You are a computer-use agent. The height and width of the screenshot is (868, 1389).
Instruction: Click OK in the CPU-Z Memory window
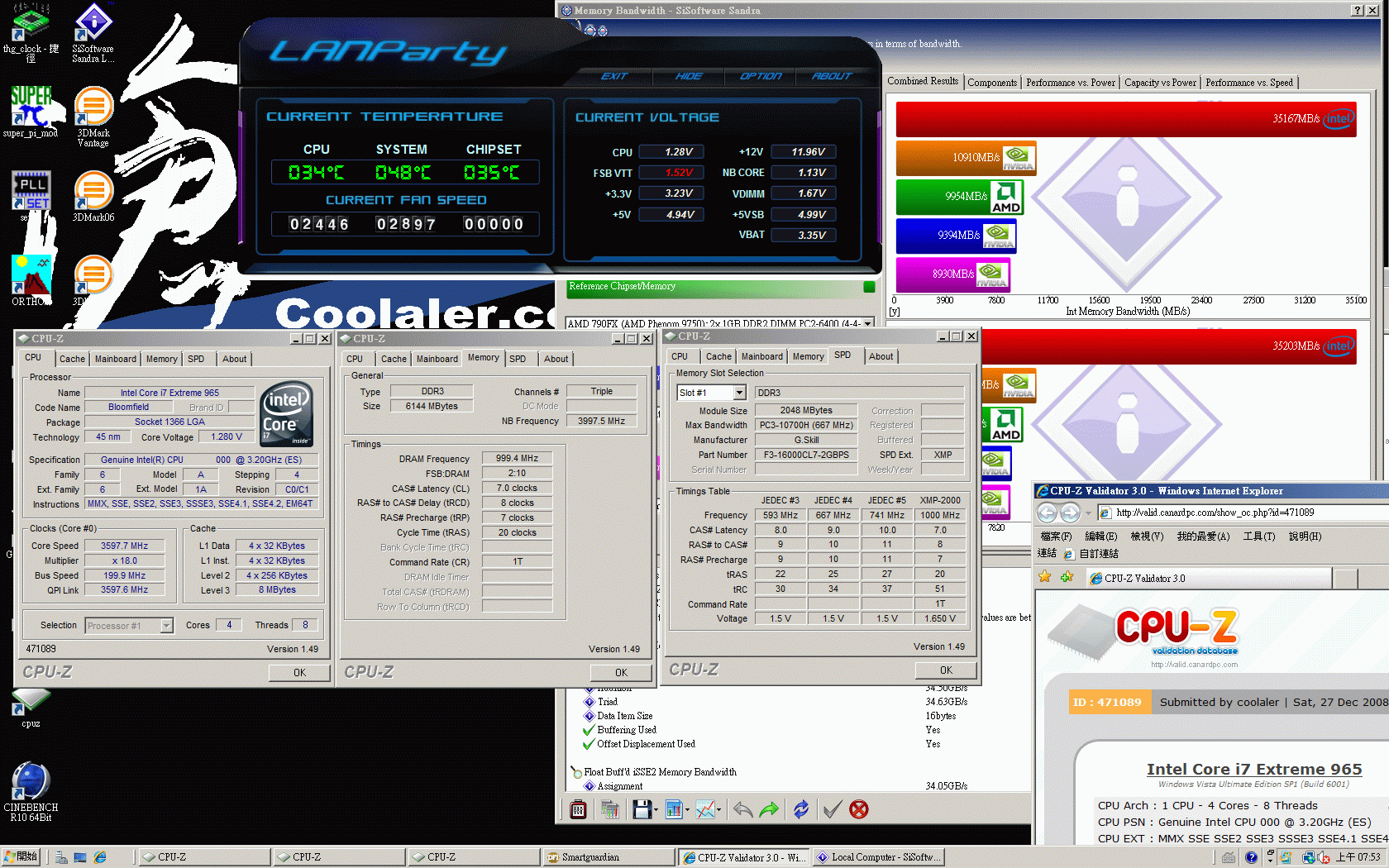pyautogui.click(x=621, y=673)
